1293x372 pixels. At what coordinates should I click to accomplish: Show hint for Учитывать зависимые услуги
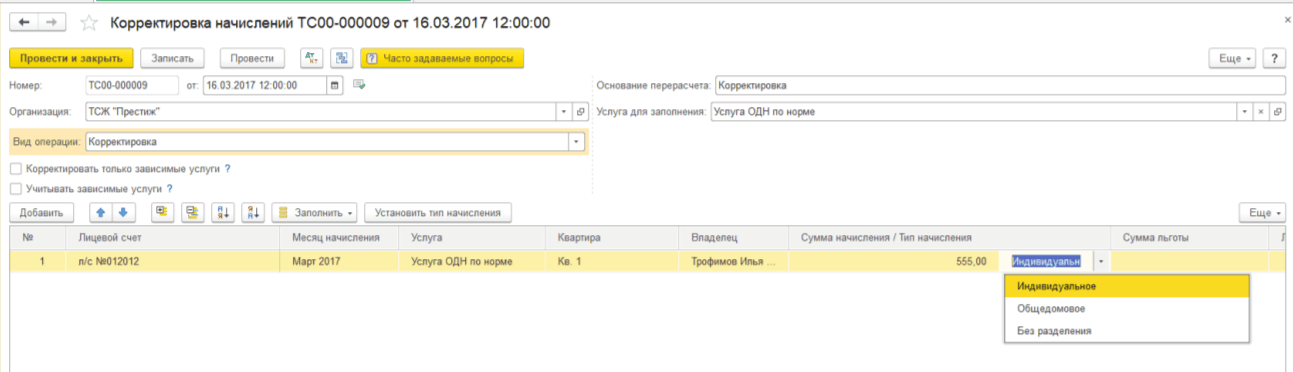(170, 188)
